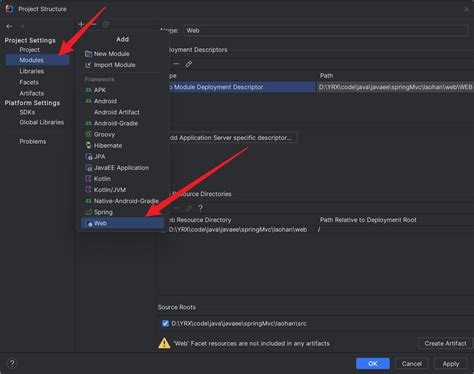
Task: Click the Path column header in descriptors table
Action: point(327,76)
